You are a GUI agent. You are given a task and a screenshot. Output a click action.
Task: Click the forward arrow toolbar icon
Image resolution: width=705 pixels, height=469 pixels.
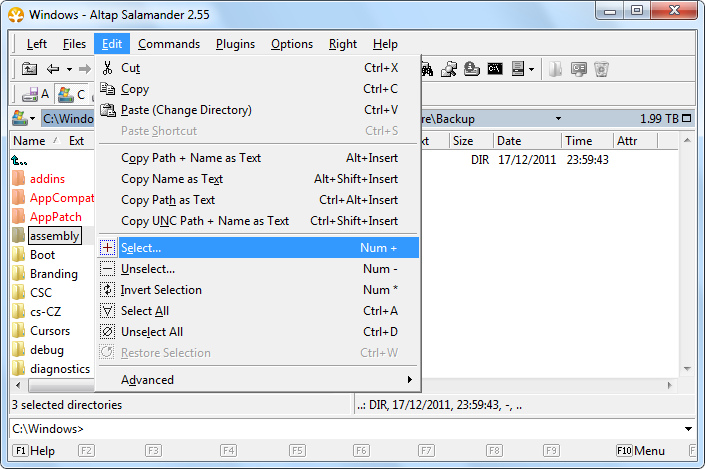coord(85,69)
